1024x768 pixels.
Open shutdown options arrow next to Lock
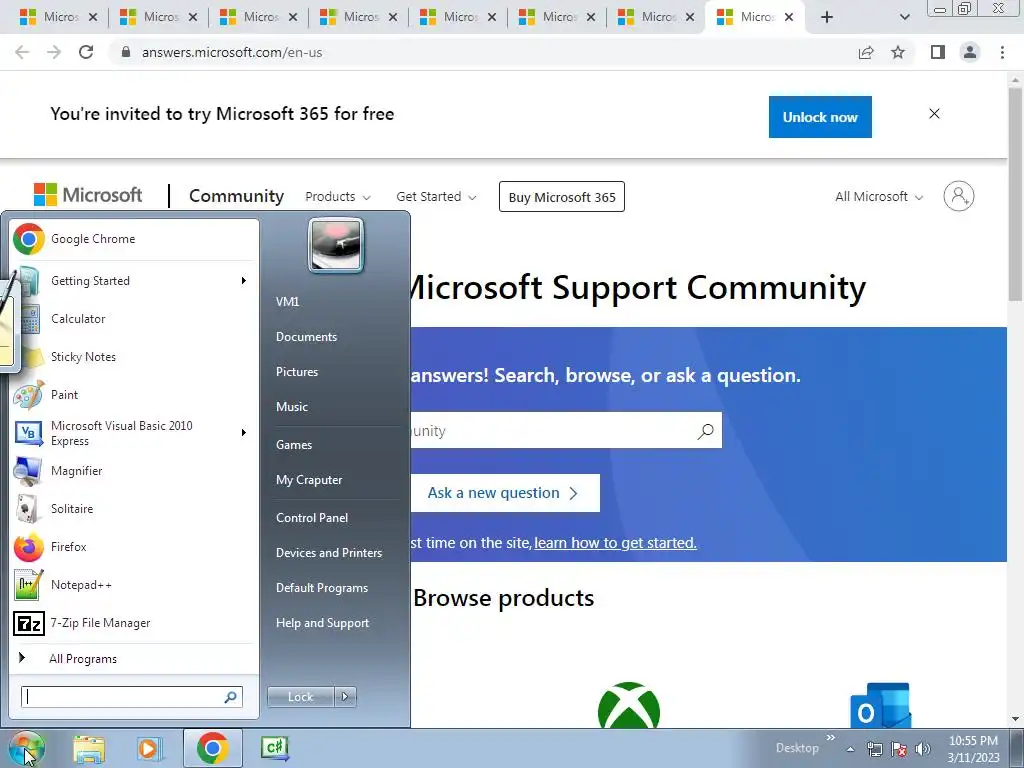pos(345,697)
